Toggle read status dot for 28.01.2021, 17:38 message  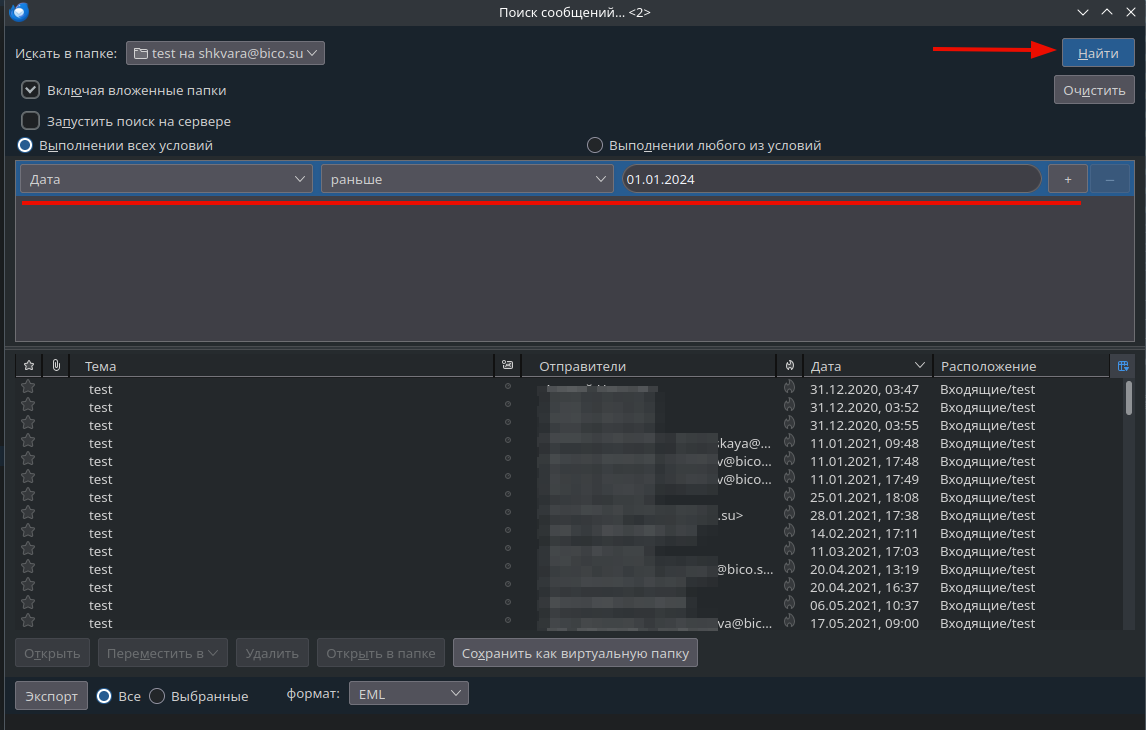(x=508, y=512)
